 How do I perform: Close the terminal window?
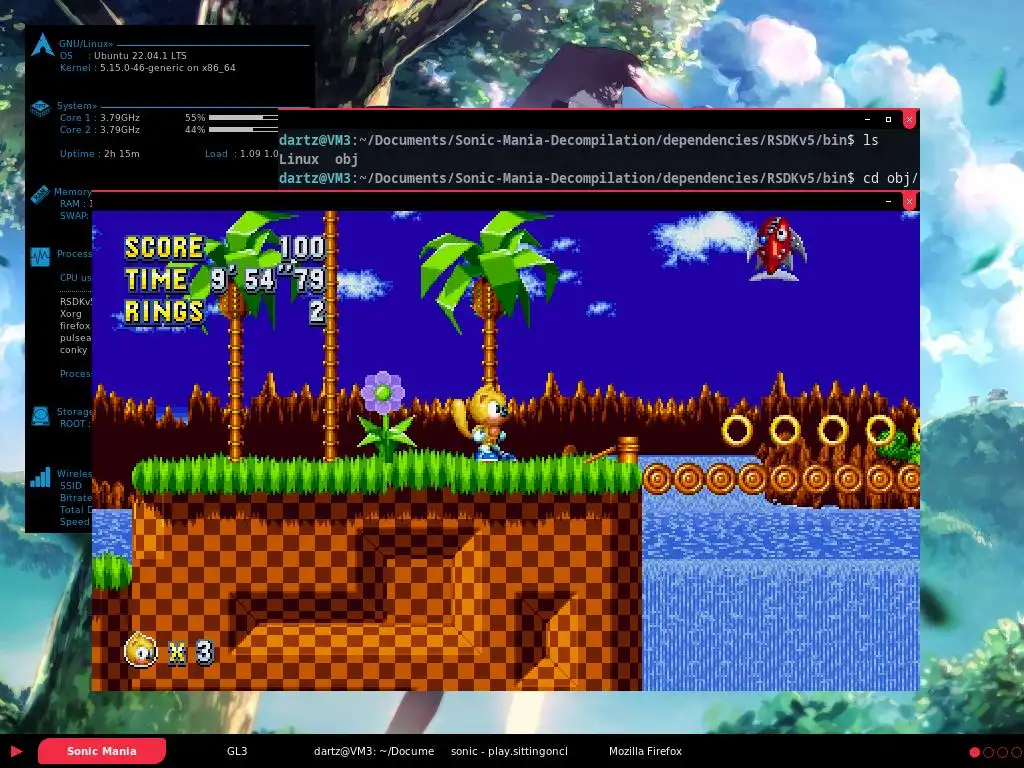909,120
